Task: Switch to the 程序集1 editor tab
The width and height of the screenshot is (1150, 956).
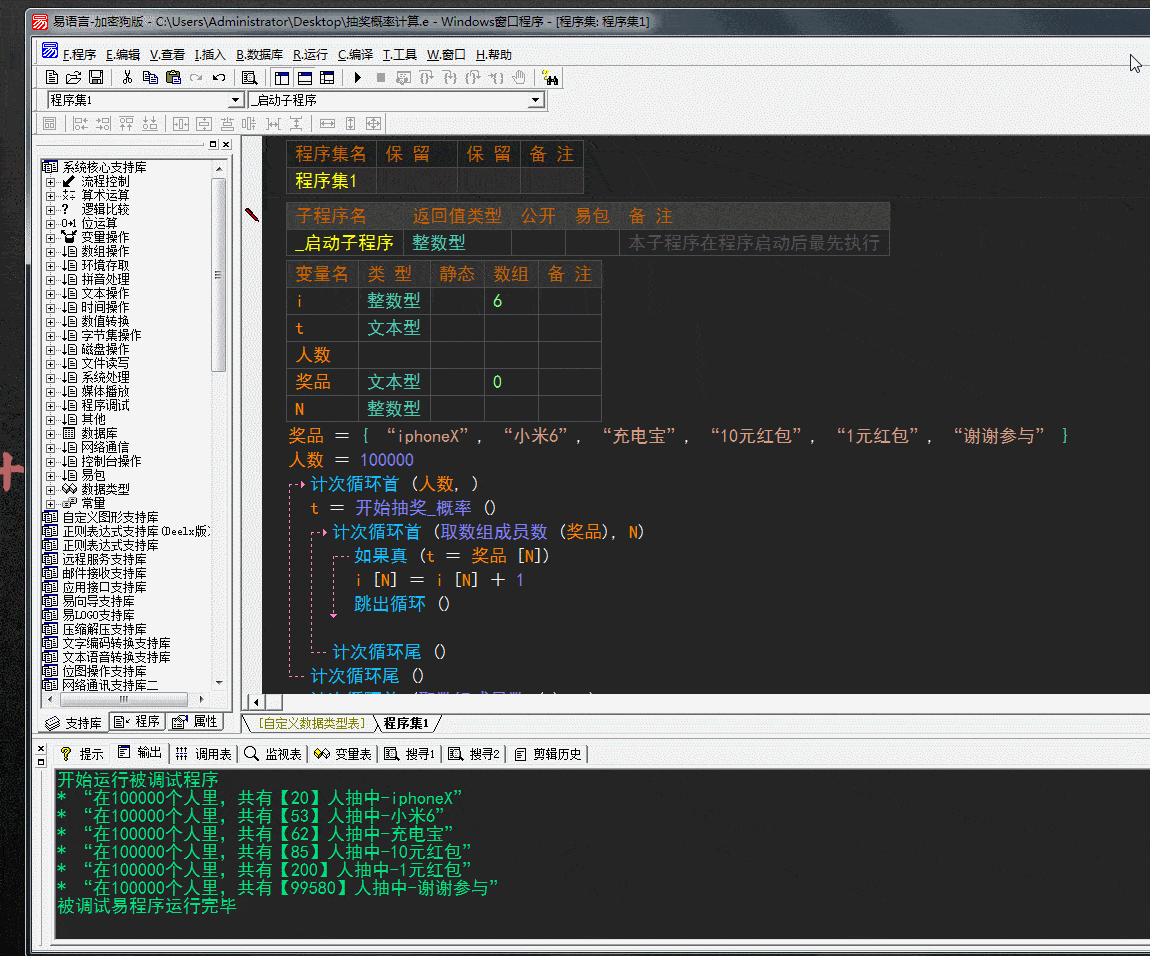Action: pos(406,723)
